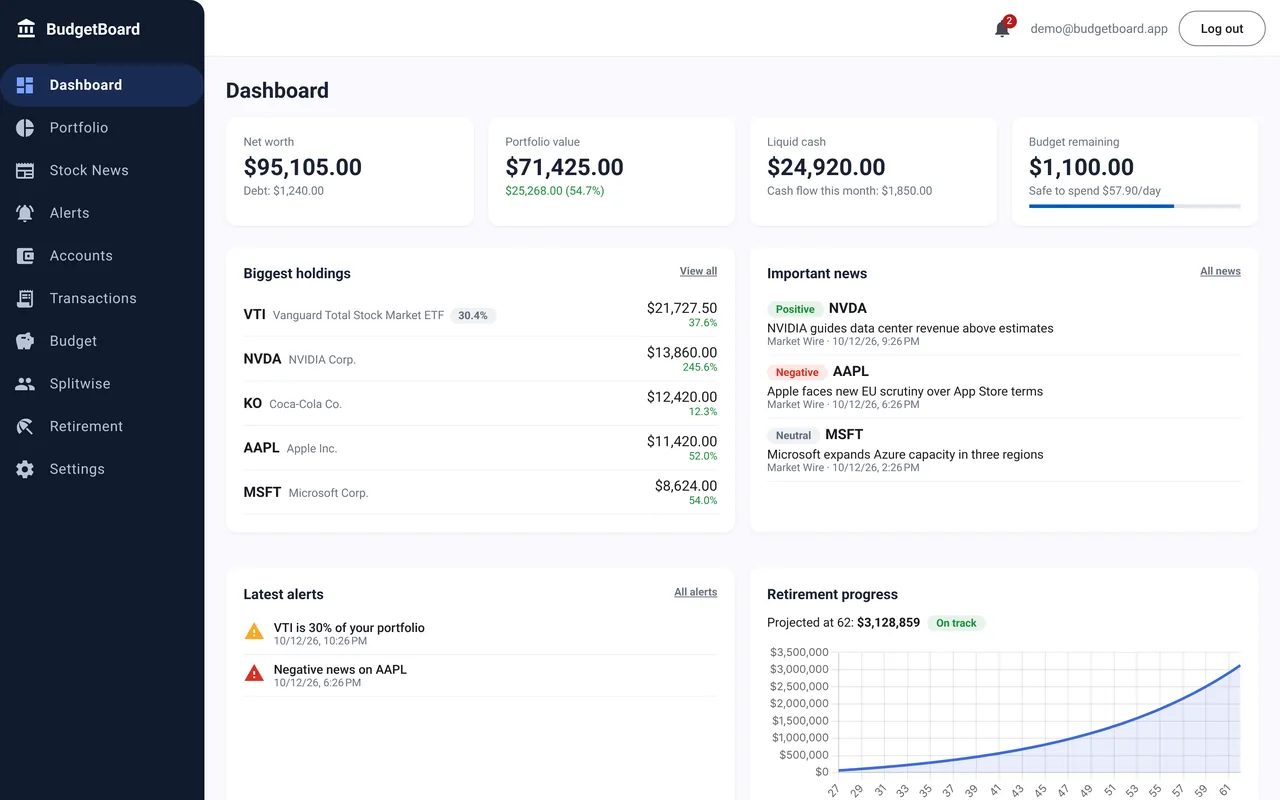Image resolution: width=1280 pixels, height=800 pixels.
Task: Click the budget remaining progress bar
Action: 1135,206
